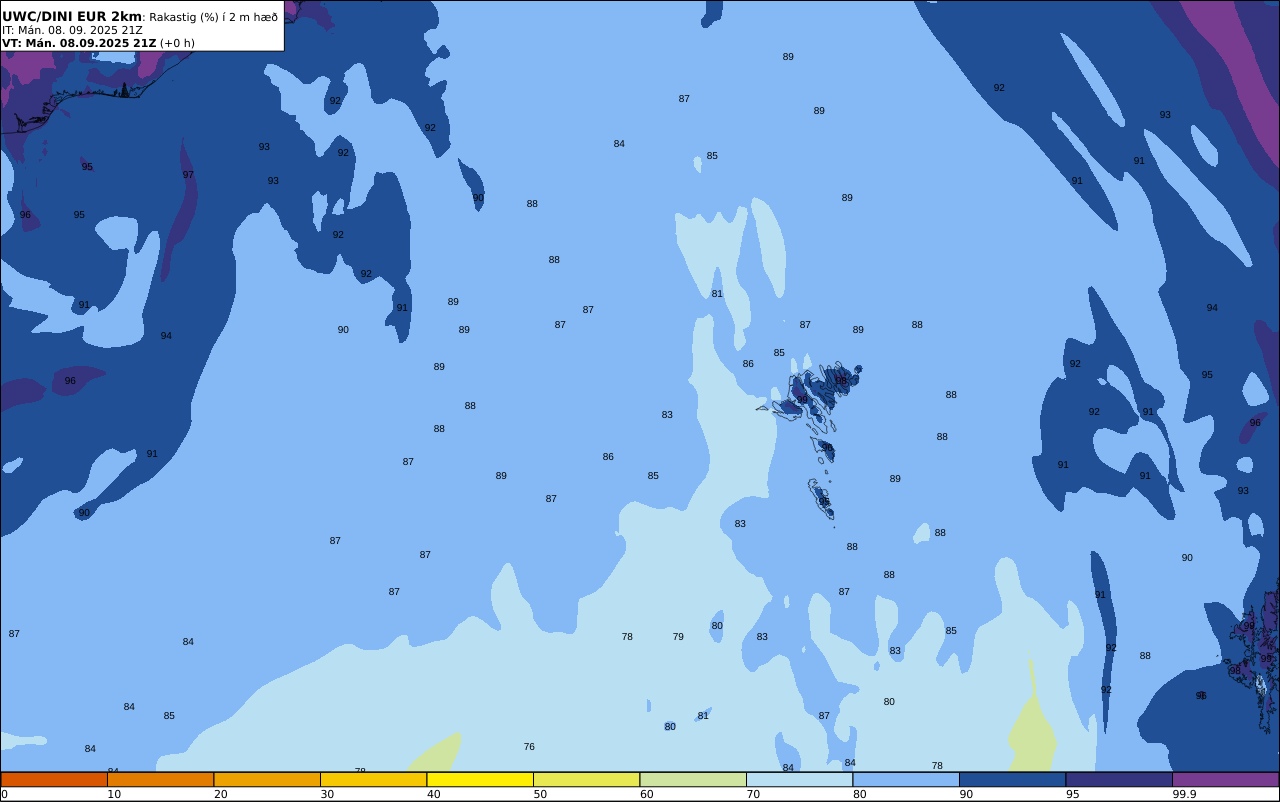Click the legend scale label '40'

[x=433, y=794]
